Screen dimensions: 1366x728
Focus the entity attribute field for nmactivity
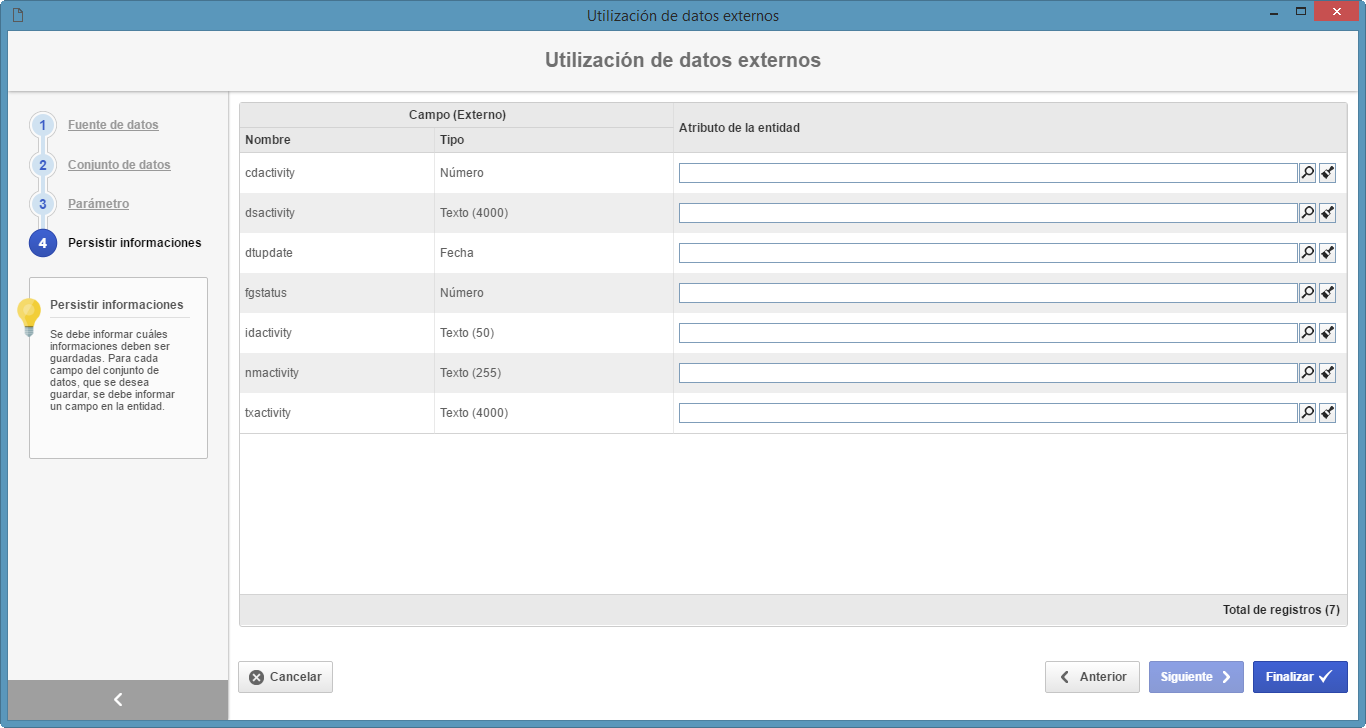[x=988, y=373]
